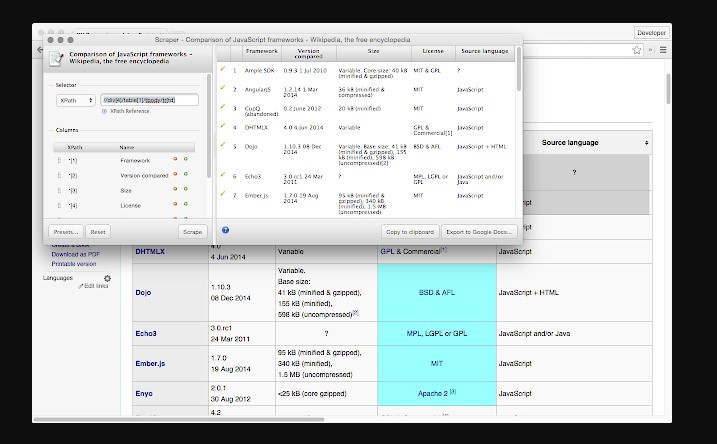Run the Scrape button
This screenshot has height=444, width=717.
(x=193, y=232)
